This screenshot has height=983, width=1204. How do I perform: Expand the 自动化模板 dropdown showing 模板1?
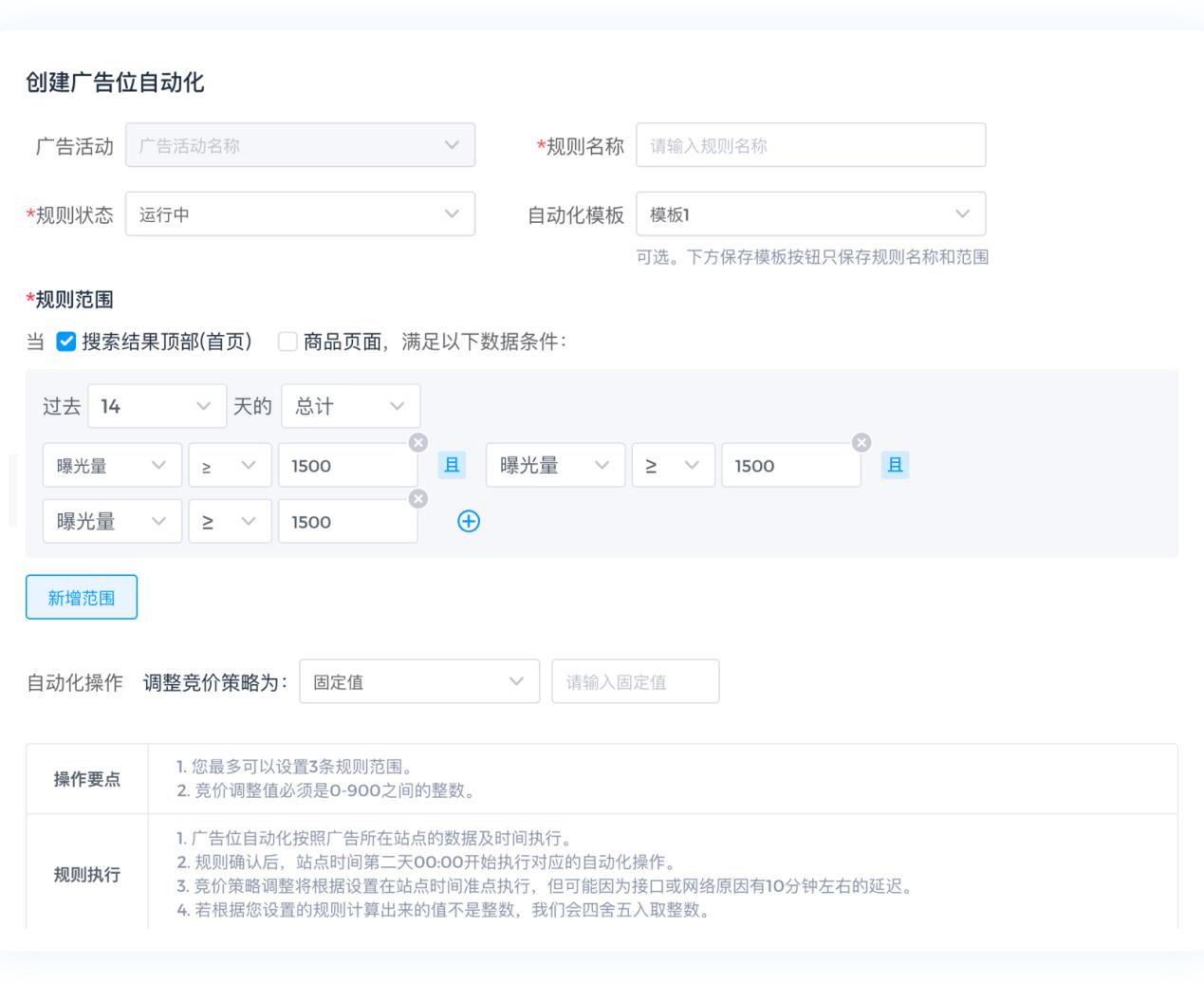[810, 214]
